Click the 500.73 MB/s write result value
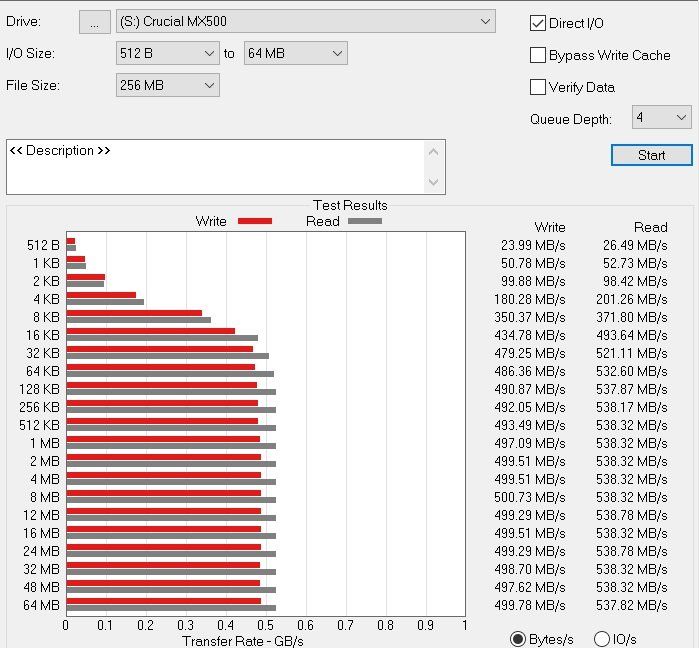699x648 pixels. [530, 497]
